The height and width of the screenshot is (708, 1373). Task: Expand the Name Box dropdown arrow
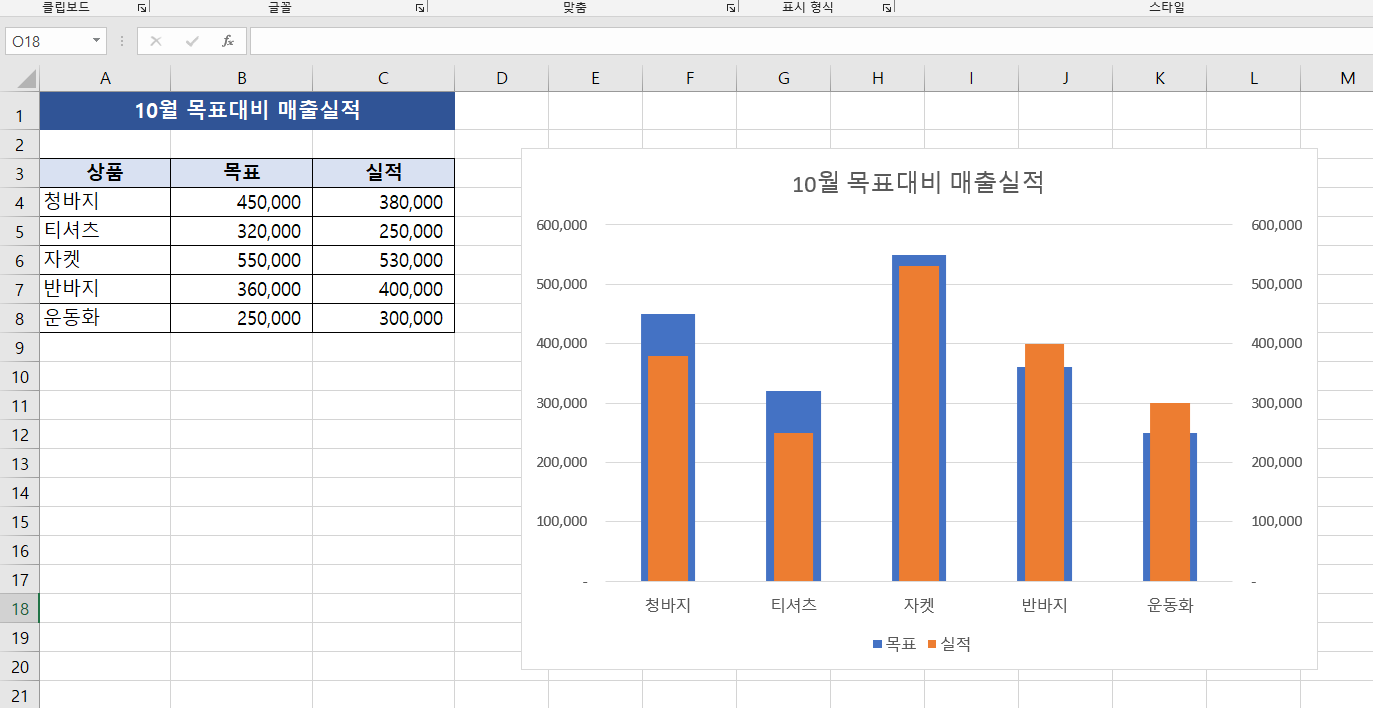click(x=97, y=41)
